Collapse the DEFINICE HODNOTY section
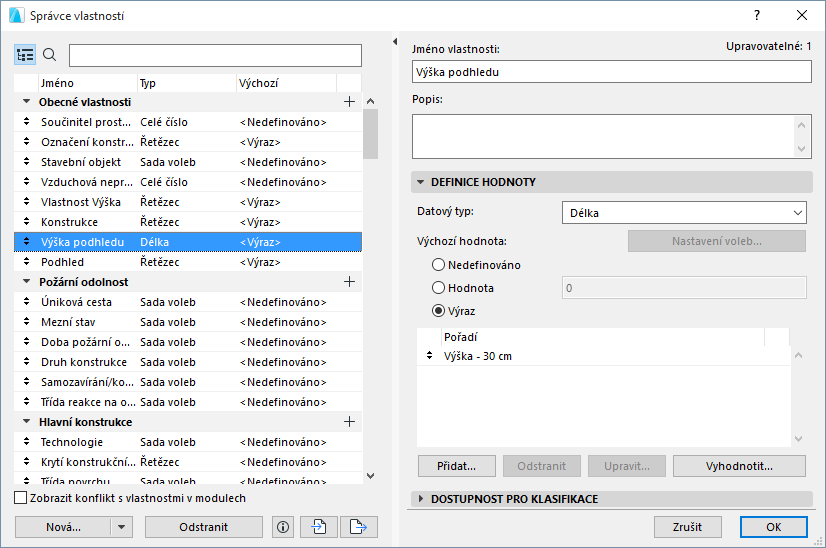 coord(420,182)
